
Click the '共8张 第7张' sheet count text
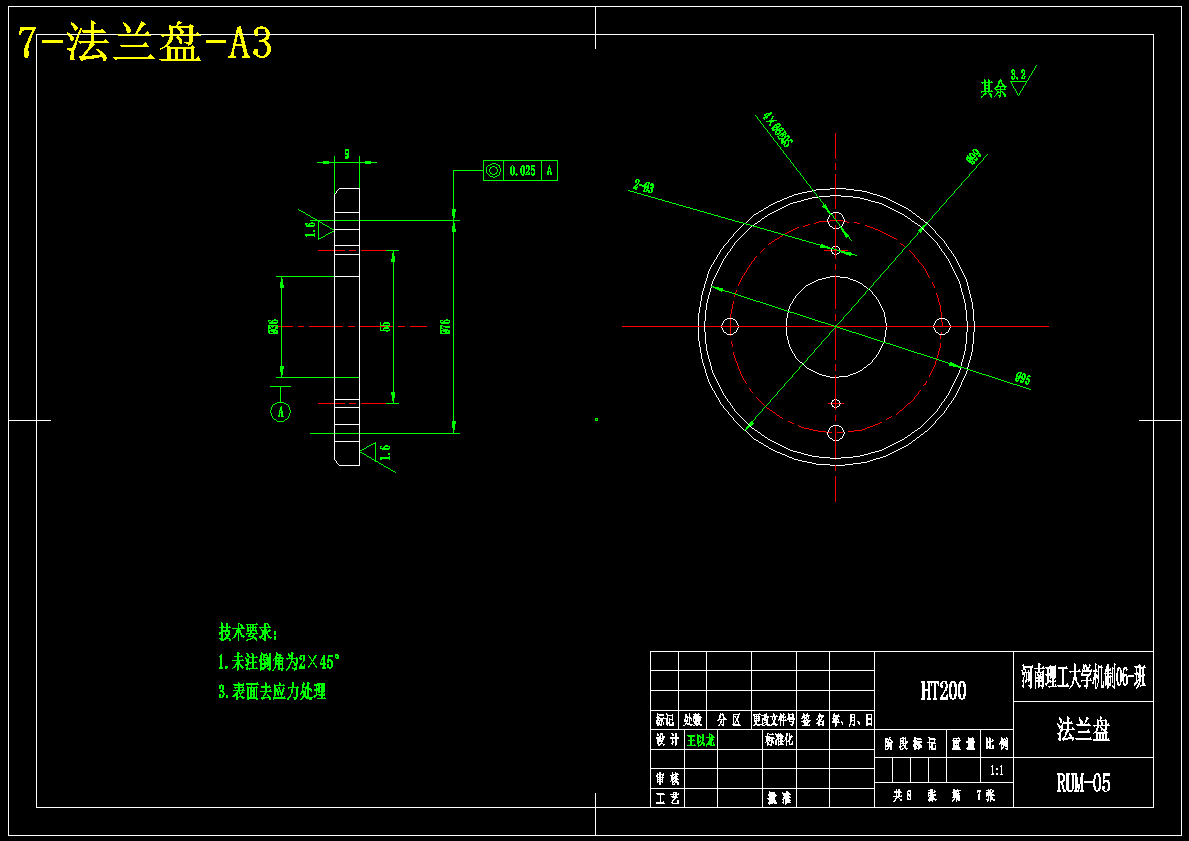[x=943, y=795]
